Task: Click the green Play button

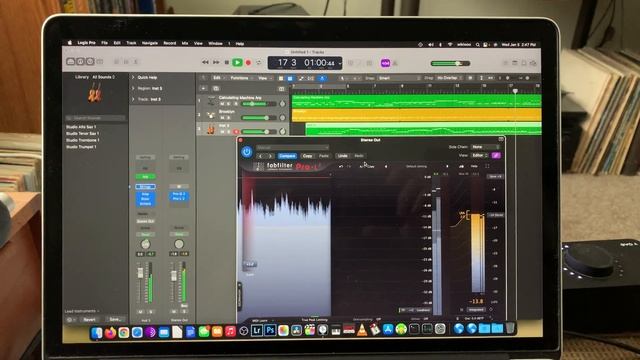Action: [x=237, y=62]
